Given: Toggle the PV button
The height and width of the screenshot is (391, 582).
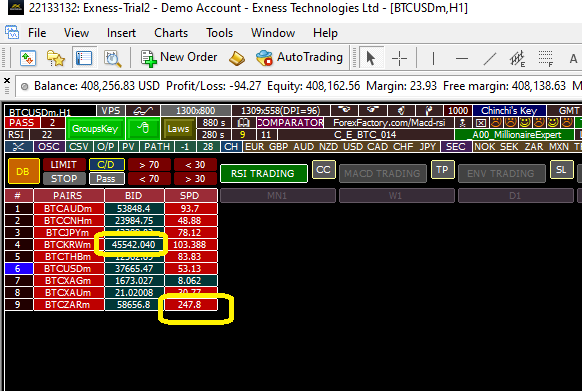Looking at the screenshot, I should 128,147.
